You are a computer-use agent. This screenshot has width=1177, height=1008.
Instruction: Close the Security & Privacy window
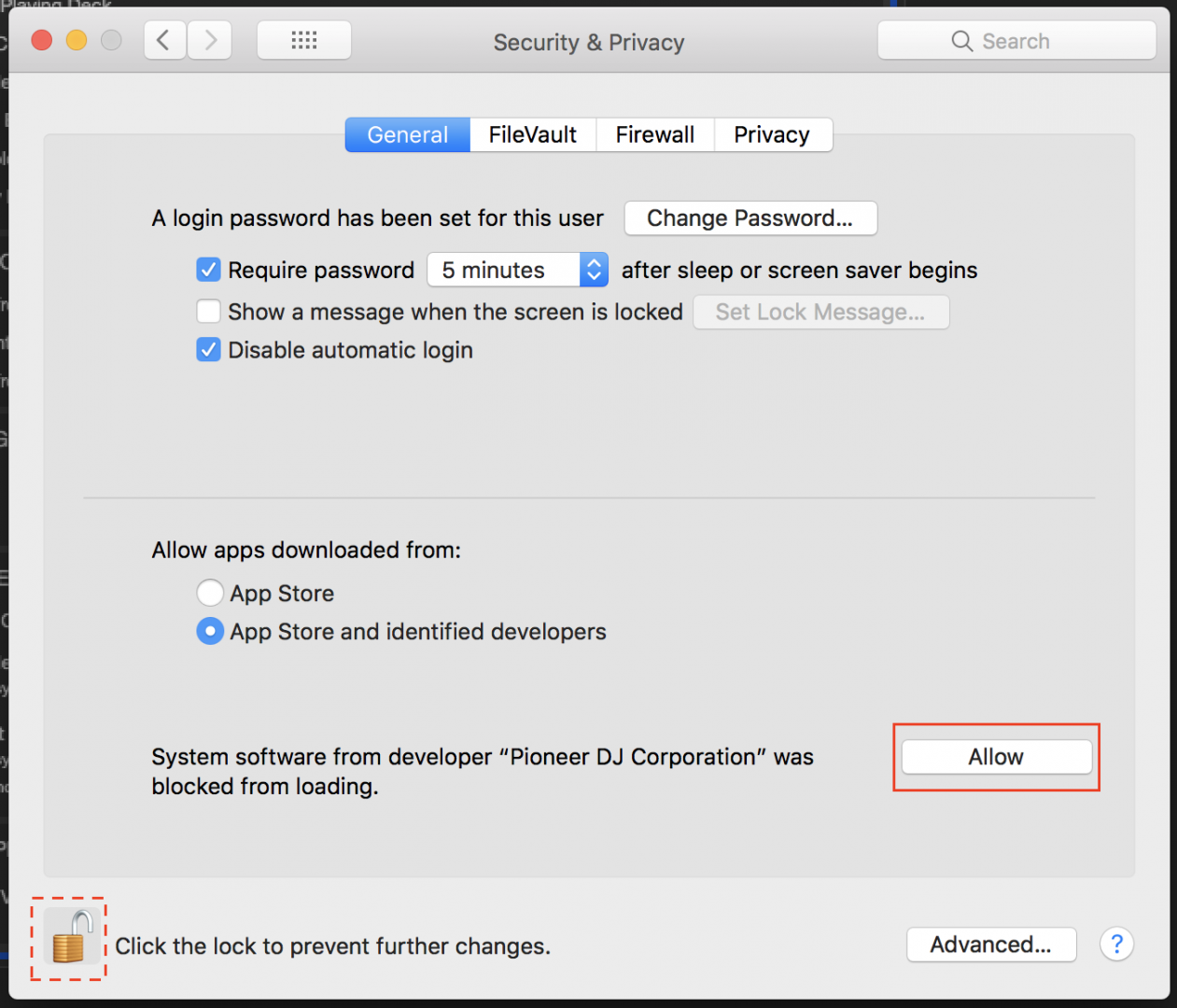click(x=42, y=40)
